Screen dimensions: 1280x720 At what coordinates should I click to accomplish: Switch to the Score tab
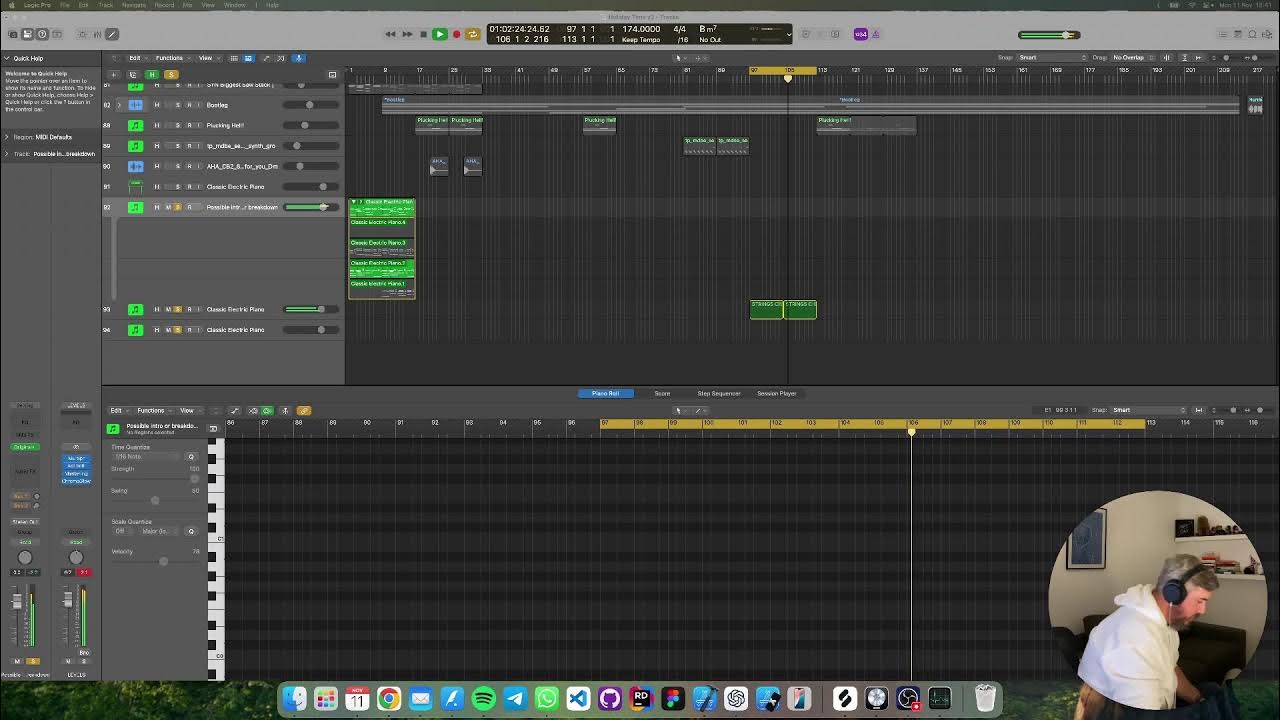662,393
